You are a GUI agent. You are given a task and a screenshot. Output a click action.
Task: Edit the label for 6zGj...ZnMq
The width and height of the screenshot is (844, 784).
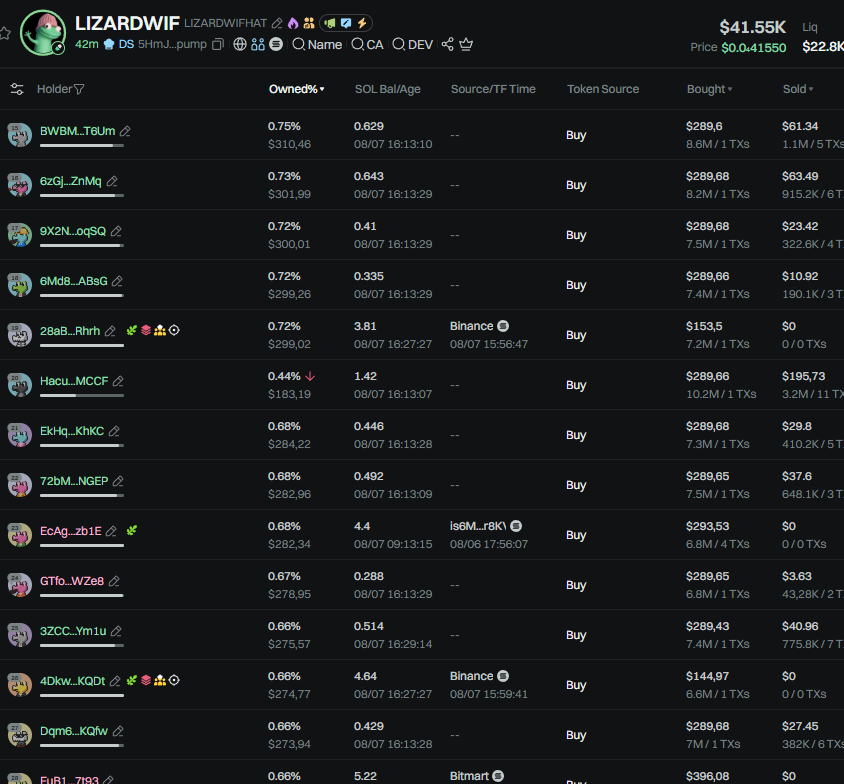112,181
